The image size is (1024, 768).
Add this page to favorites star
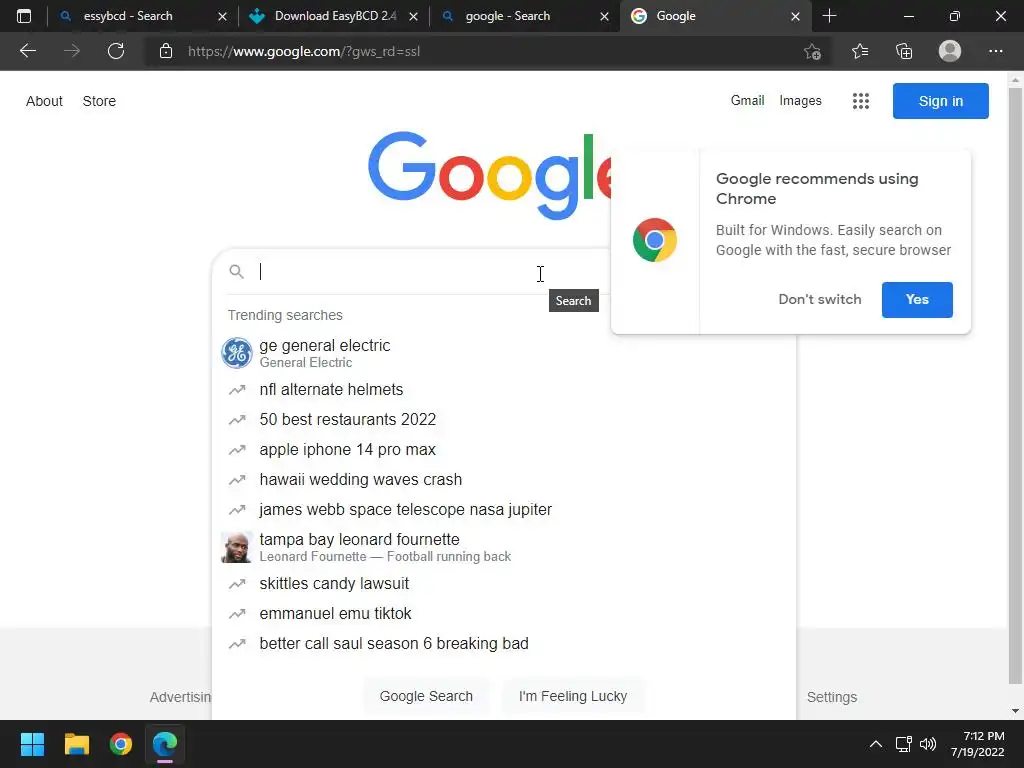click(x=812, y=52)
